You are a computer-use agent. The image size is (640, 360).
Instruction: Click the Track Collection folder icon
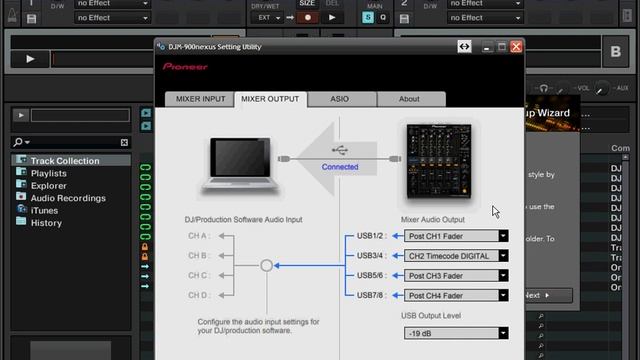click(x=21, y=160)
